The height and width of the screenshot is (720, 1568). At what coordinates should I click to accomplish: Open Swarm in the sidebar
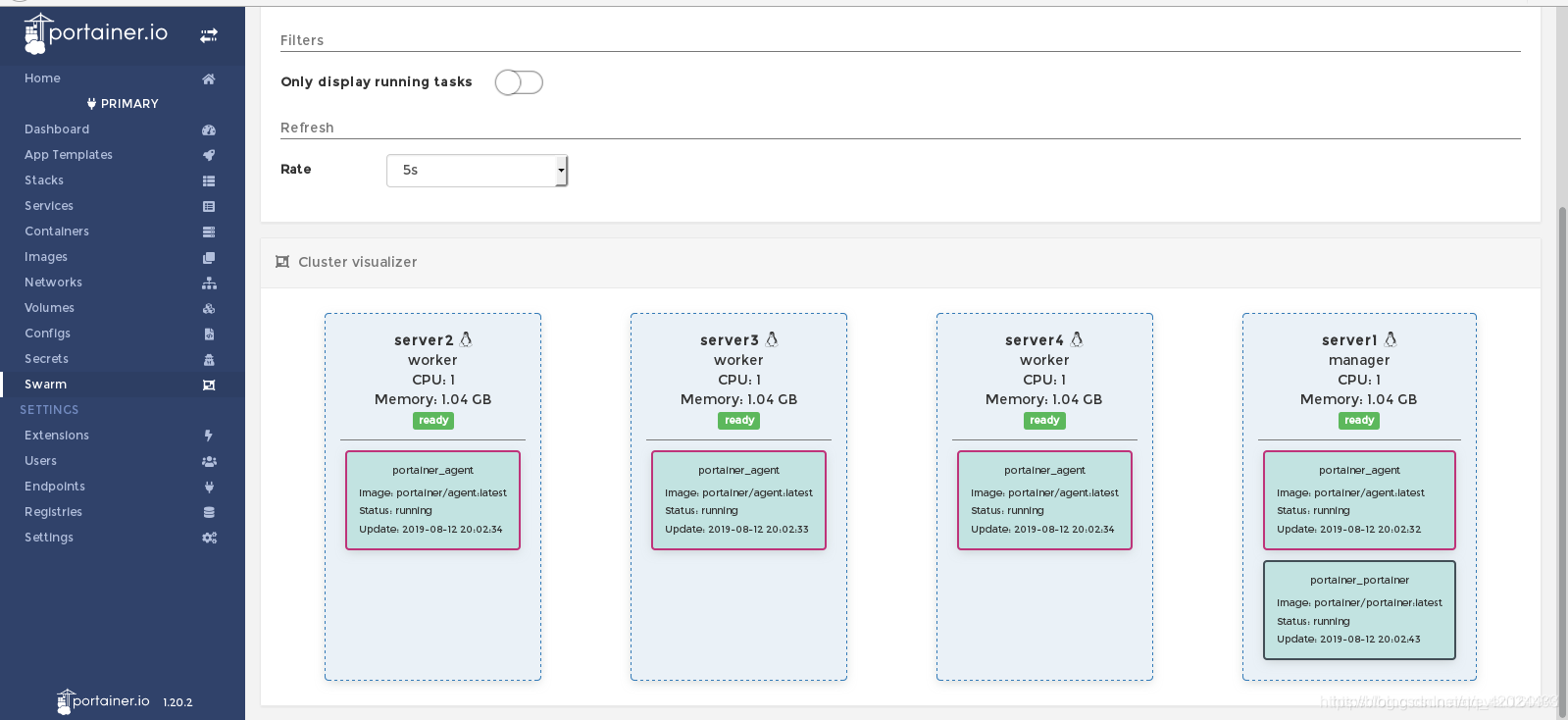[x=45, y=385]
